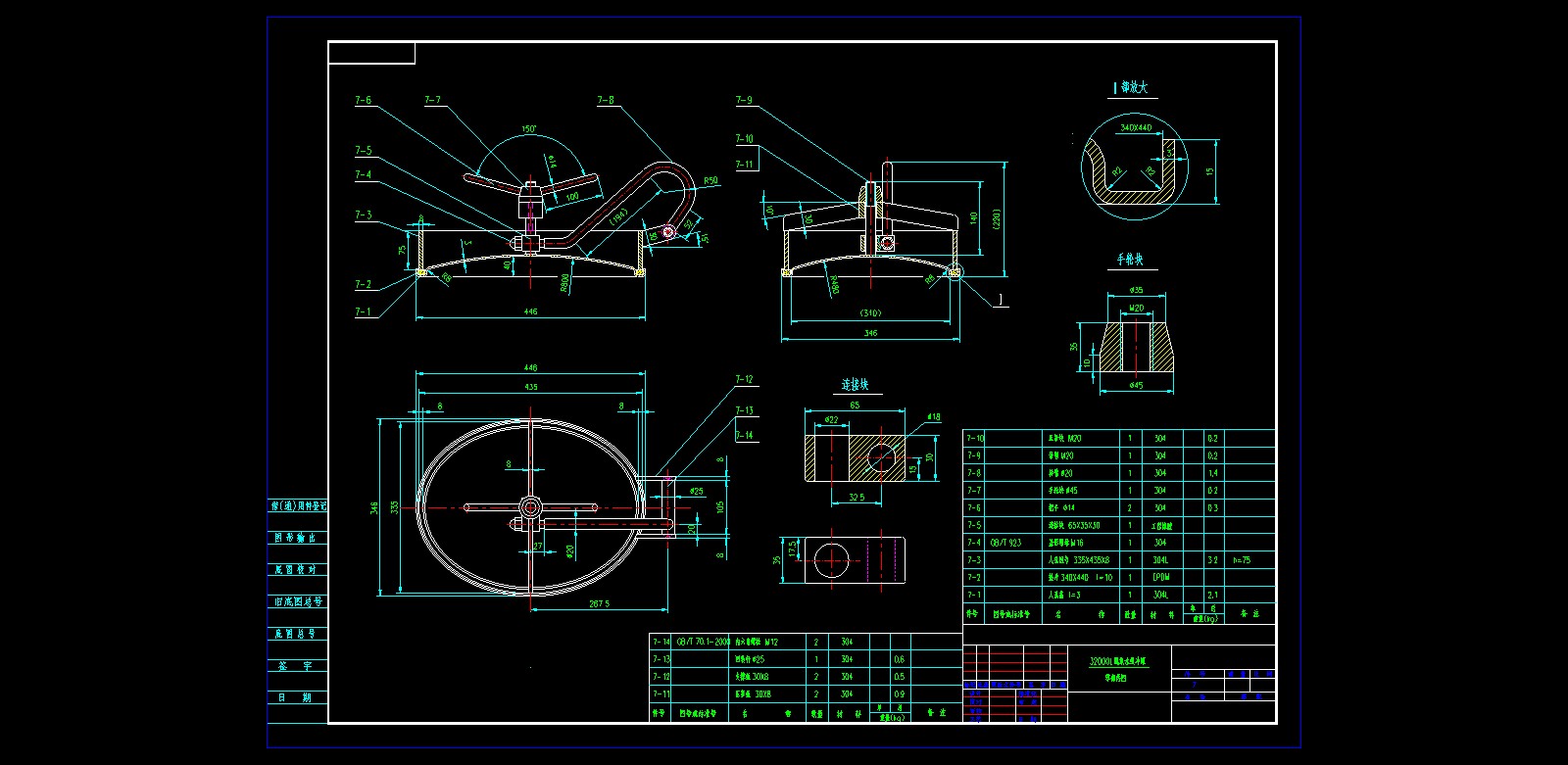Viewport: 1568px width, 765px height.
Task: Click the ø45 dimension under handwheel block
Action: pos(1136,385)
